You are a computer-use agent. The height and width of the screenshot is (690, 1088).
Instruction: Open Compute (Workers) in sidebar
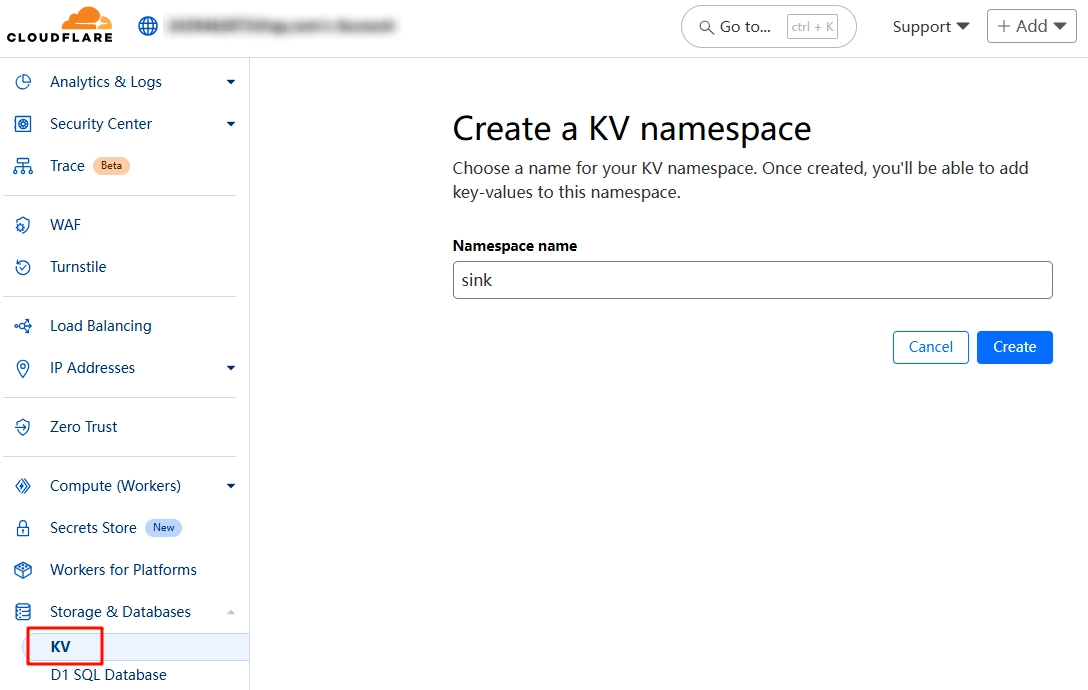point(115,486)
